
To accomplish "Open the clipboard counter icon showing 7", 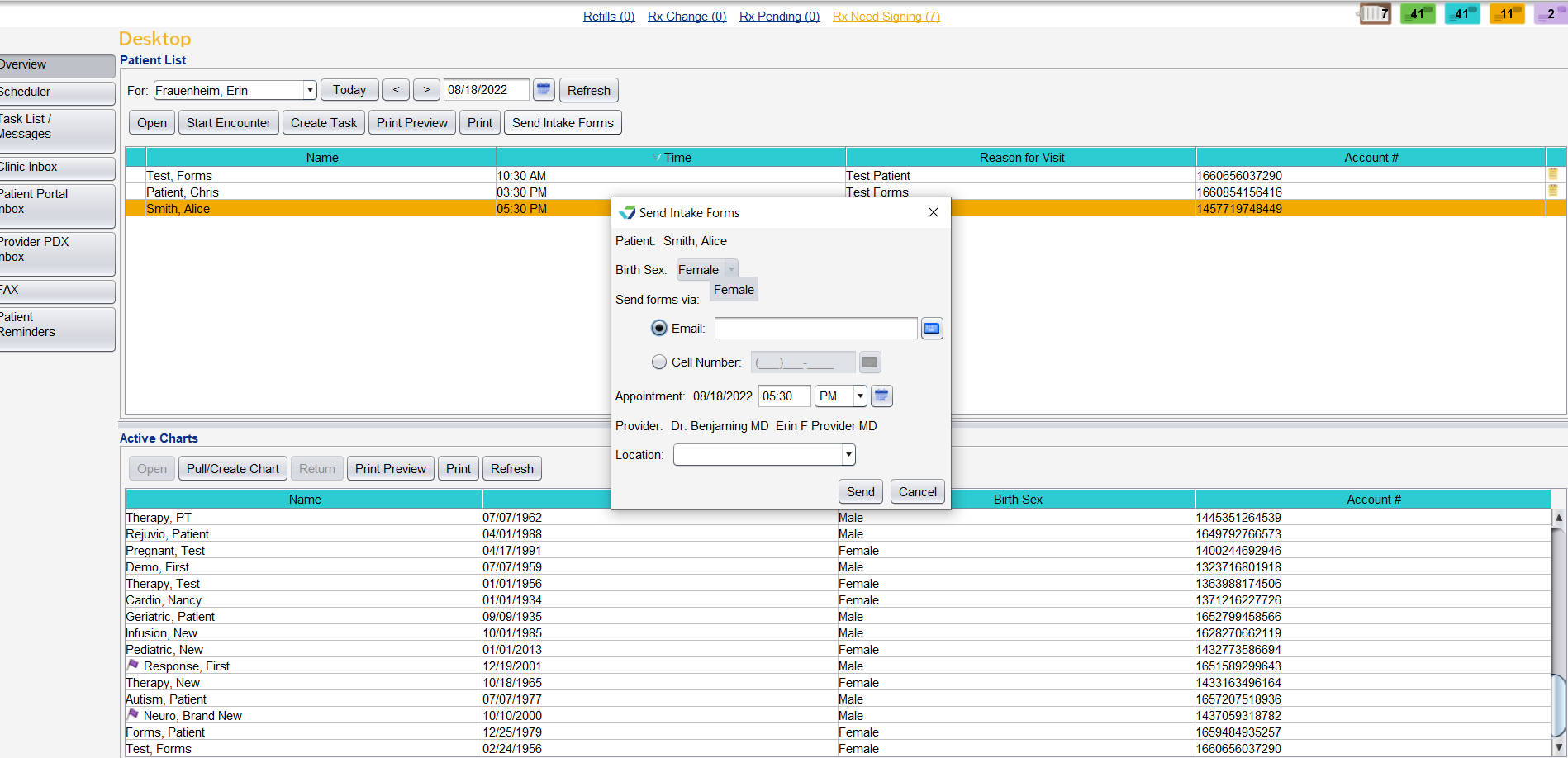I will [1374, 13].
